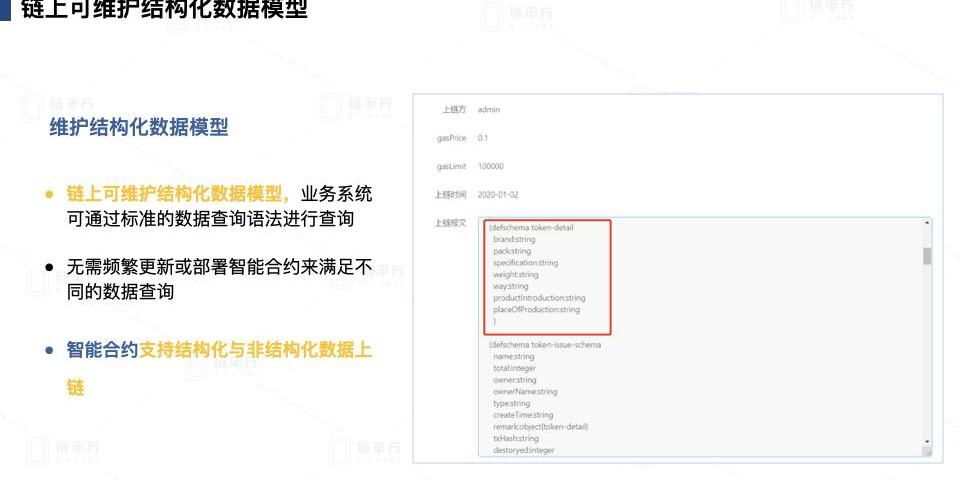Screen dimensions: 960x480
Task: Click the textarea scrollbar down arrow
Action: [x=927, y=441]
